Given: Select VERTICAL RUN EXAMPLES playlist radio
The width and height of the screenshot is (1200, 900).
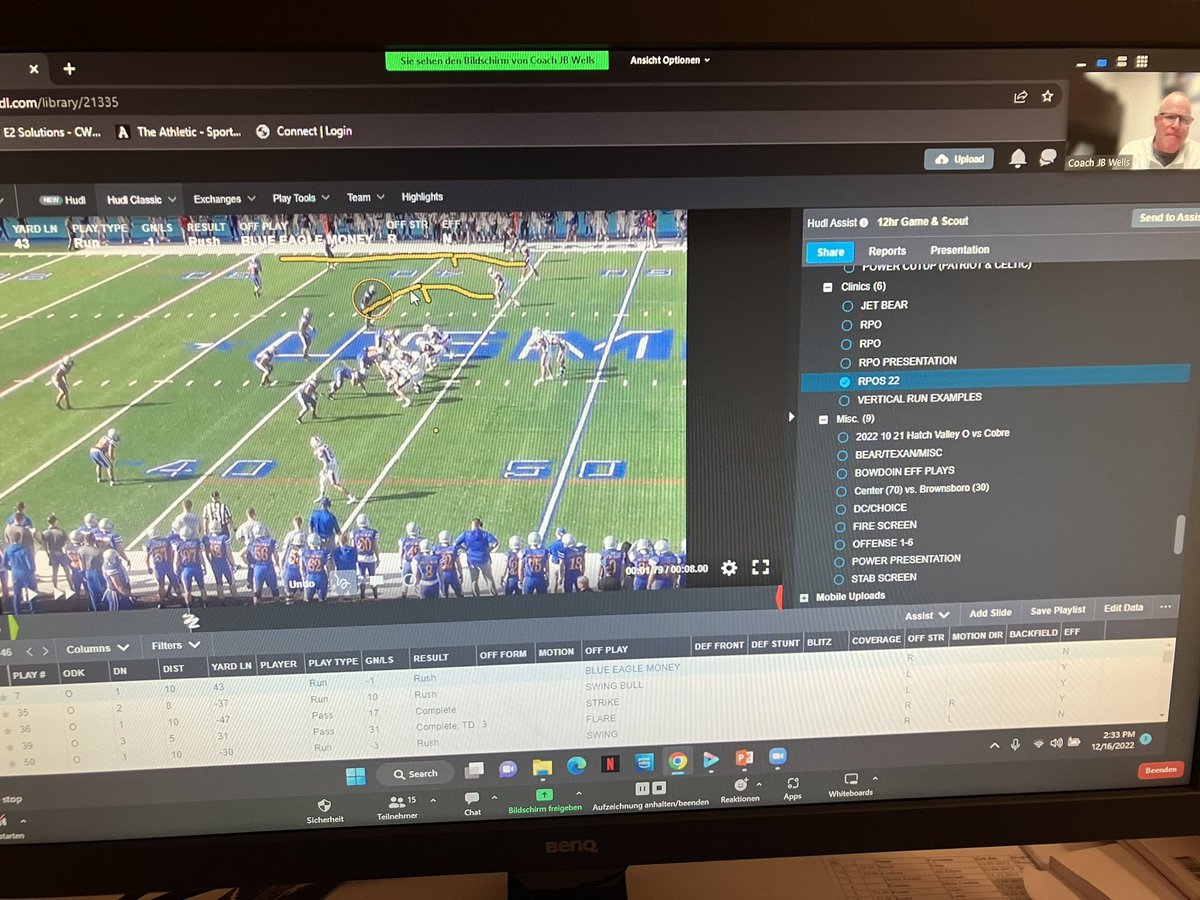Looking at the screenshot, I should [x=846, y=399].
